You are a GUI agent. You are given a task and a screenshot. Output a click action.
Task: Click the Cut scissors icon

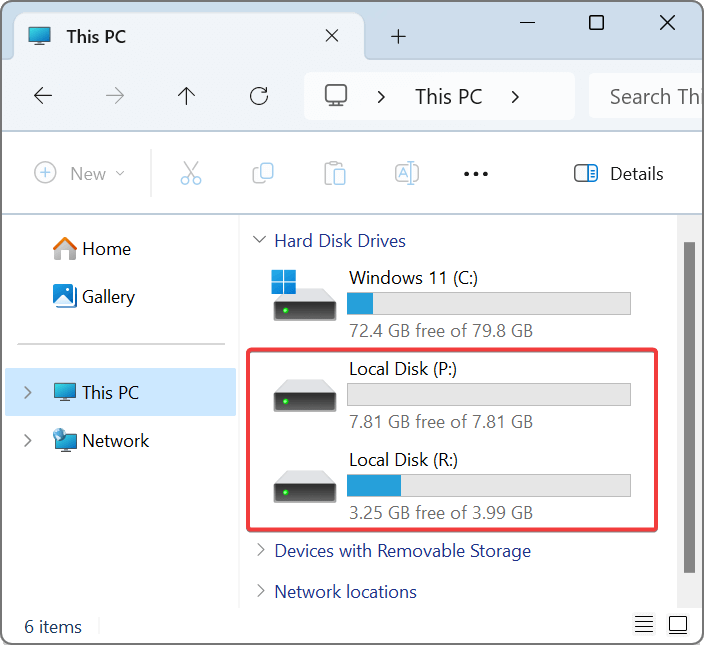(x=191, y=173)
